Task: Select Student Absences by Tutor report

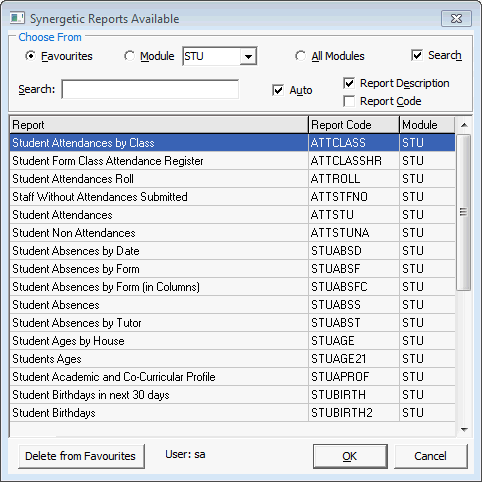Action: point(232,323)
